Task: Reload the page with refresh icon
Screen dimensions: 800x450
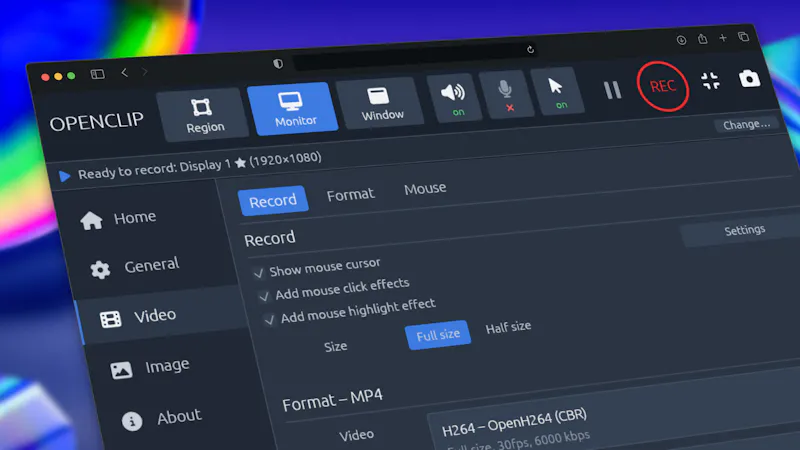Action: click(531, 49)
